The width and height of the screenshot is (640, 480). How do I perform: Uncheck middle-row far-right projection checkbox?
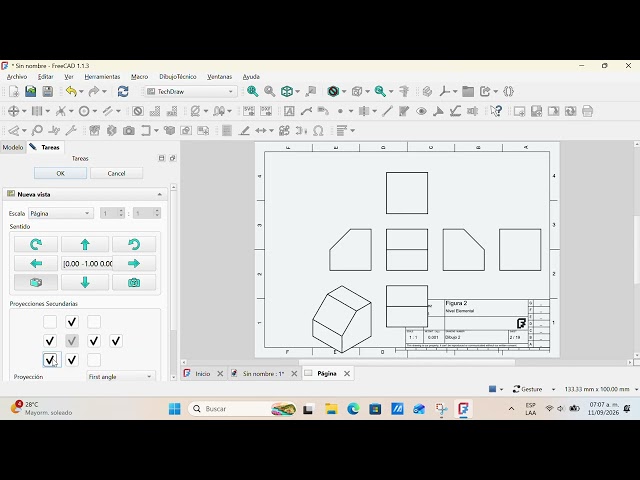coord(116,341)
